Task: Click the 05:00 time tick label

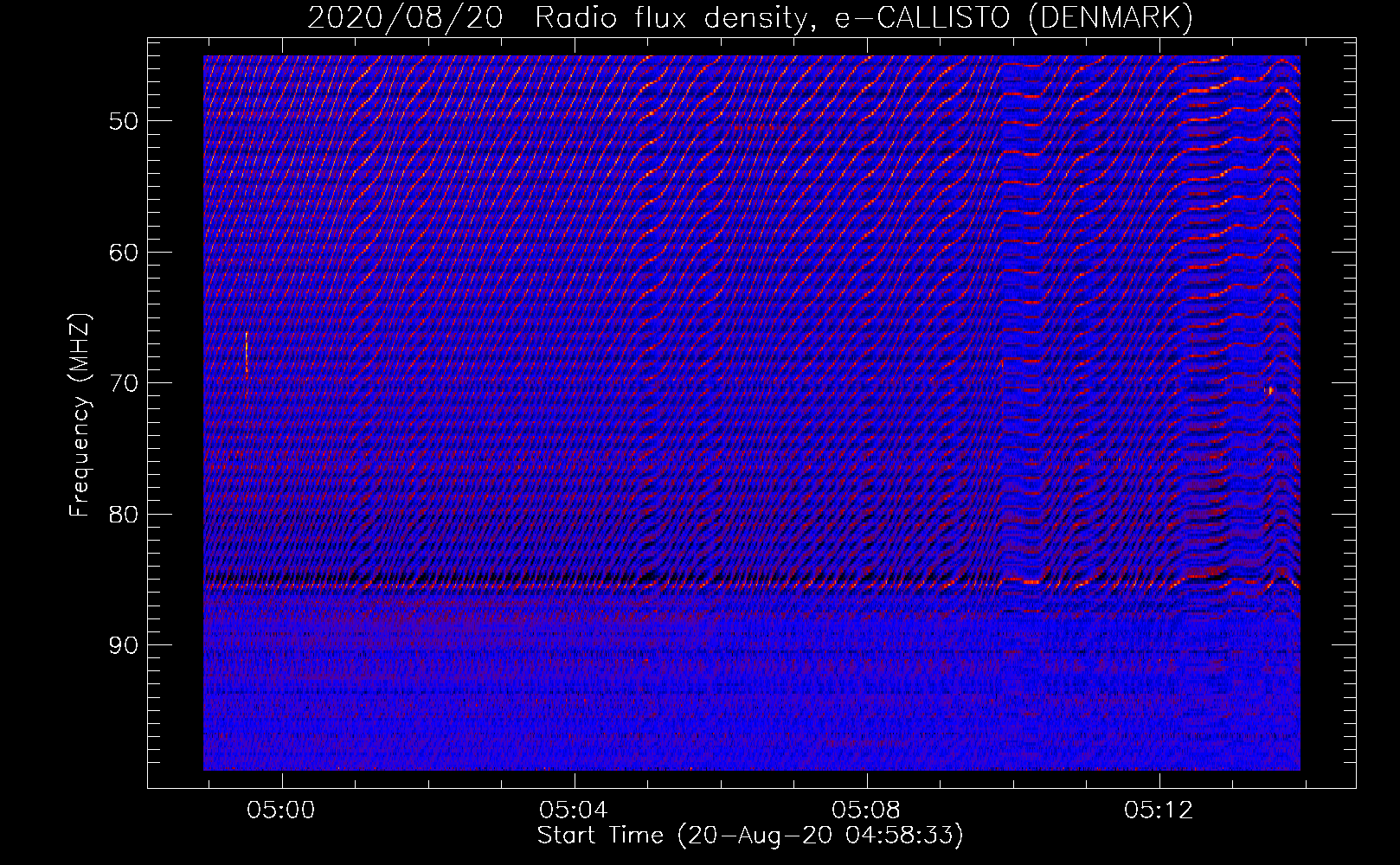Action: coord(281,810)
